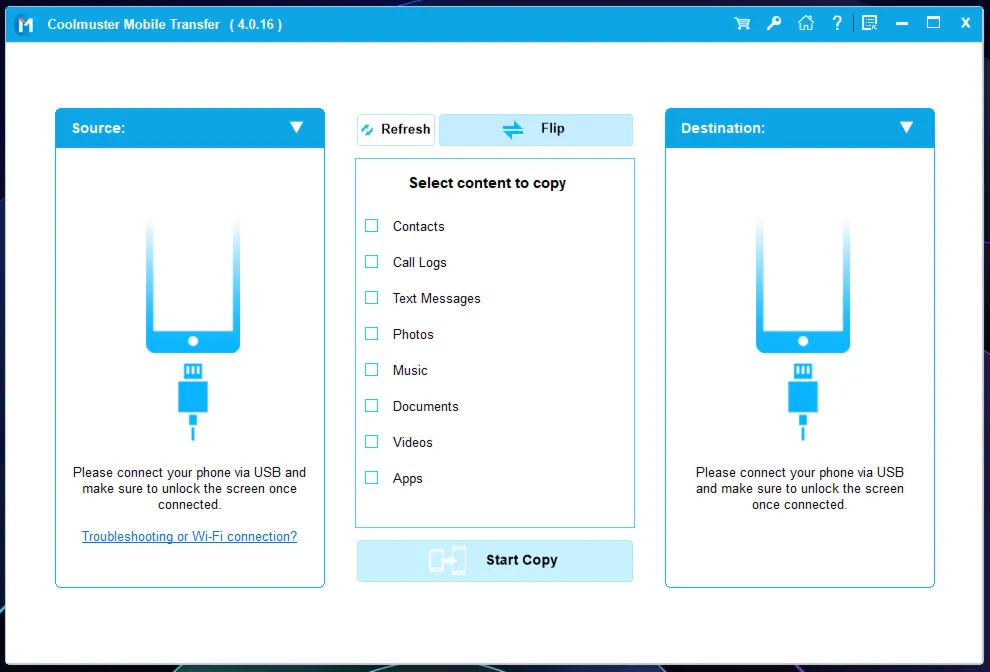Click the Documents label
This screenshot has height=672, width=990.
426,406
